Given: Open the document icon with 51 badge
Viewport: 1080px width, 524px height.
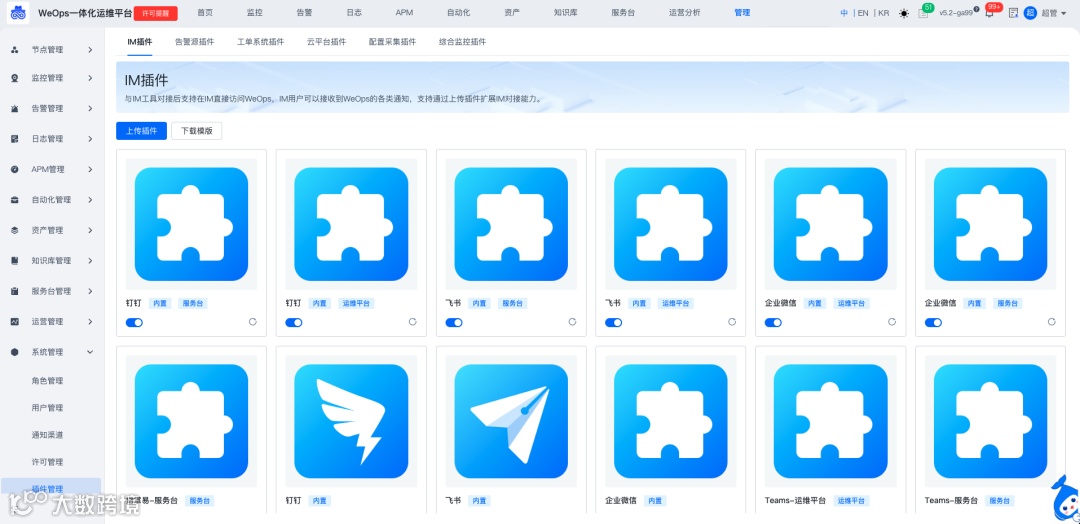Looking at the screenshot, I should click(924, 12).
